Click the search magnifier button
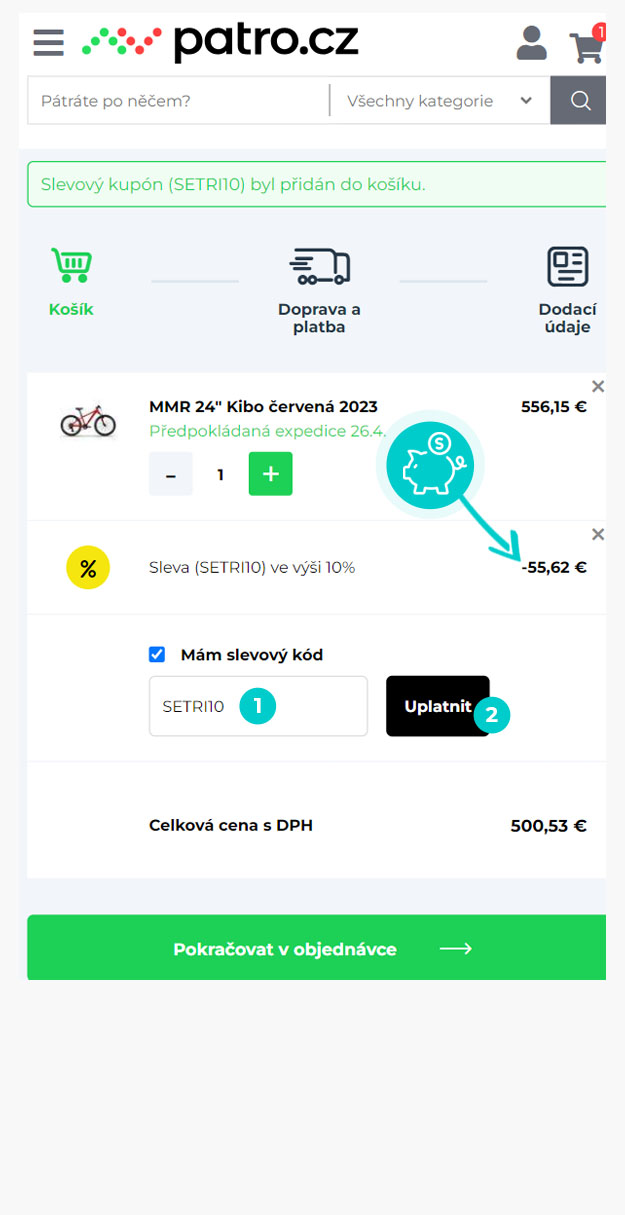625x1215 pixels. coord(579,100)
